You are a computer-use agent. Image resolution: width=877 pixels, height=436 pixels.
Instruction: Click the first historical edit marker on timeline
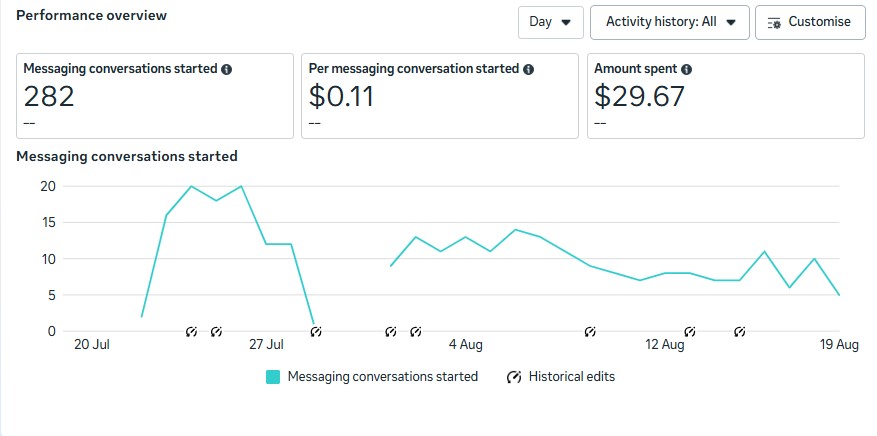[191, 331]
